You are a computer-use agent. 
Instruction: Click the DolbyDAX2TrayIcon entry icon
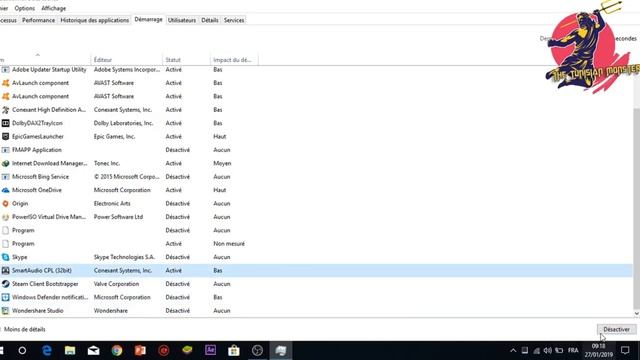5,123
